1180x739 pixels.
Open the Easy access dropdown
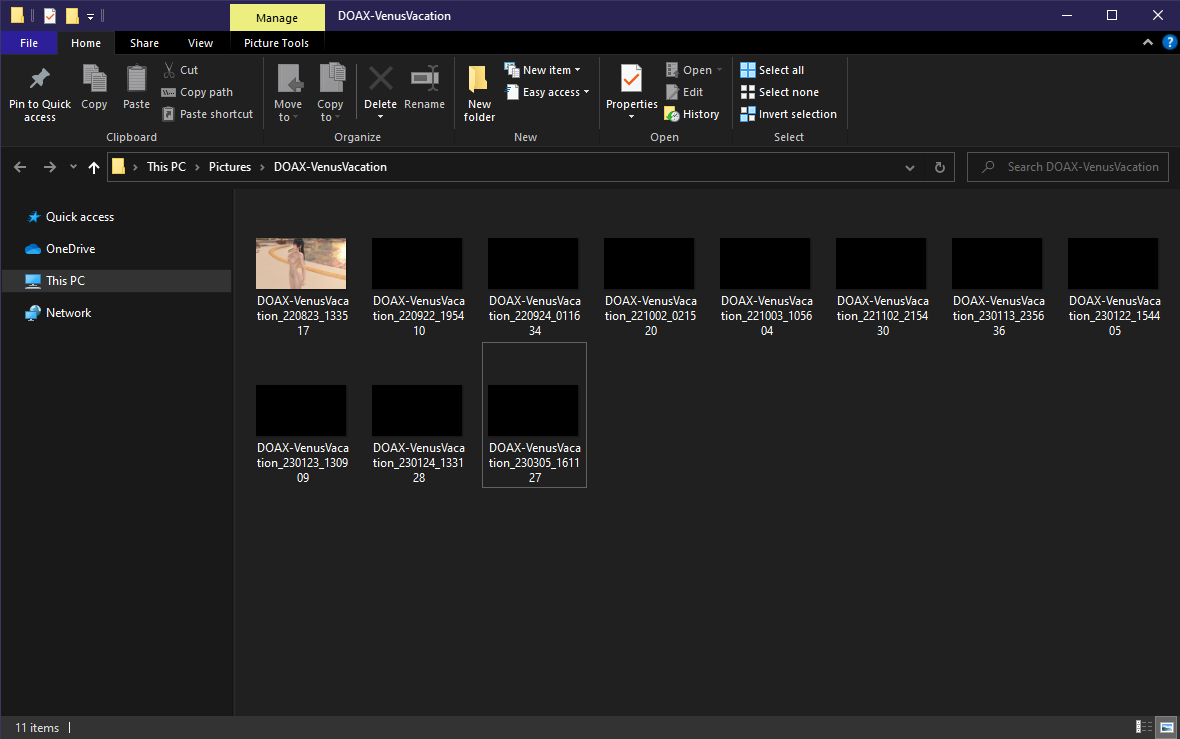coord(547,92)
